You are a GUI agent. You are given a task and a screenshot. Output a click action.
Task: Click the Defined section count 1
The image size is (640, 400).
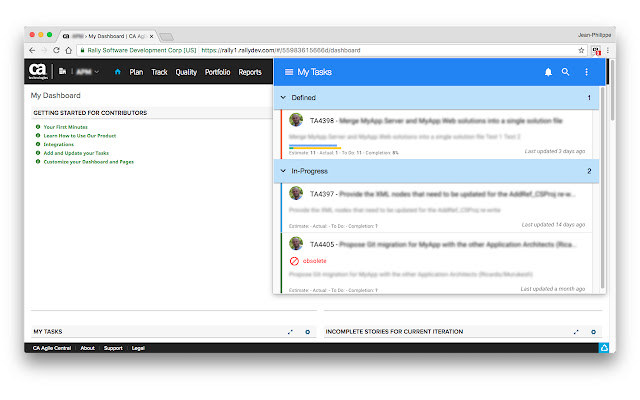589,98
